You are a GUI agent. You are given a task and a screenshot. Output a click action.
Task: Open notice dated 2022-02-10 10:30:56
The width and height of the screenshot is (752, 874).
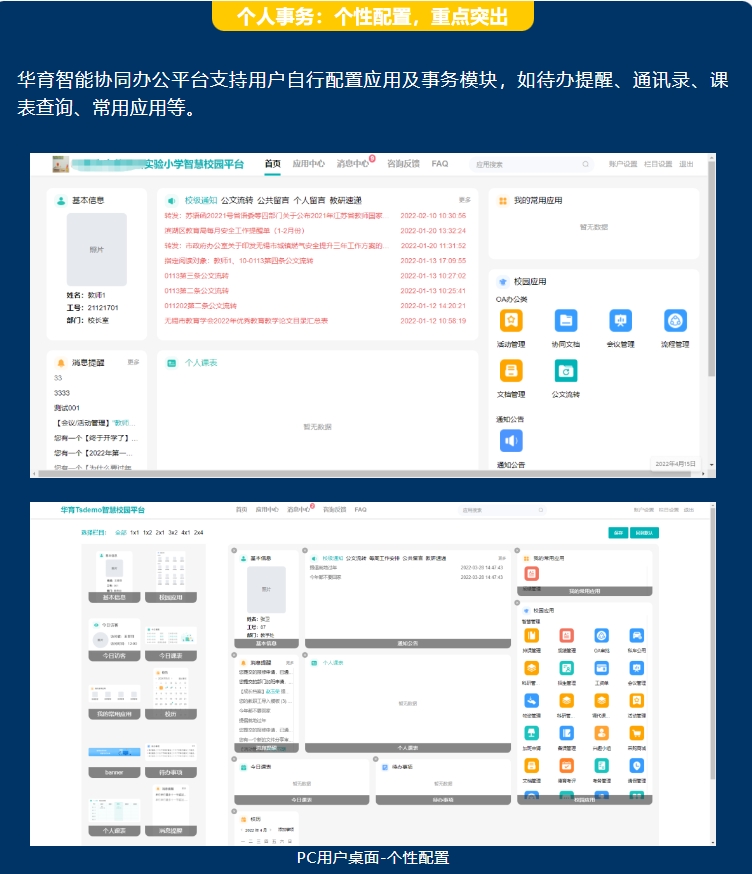click(x=315, y=216)
